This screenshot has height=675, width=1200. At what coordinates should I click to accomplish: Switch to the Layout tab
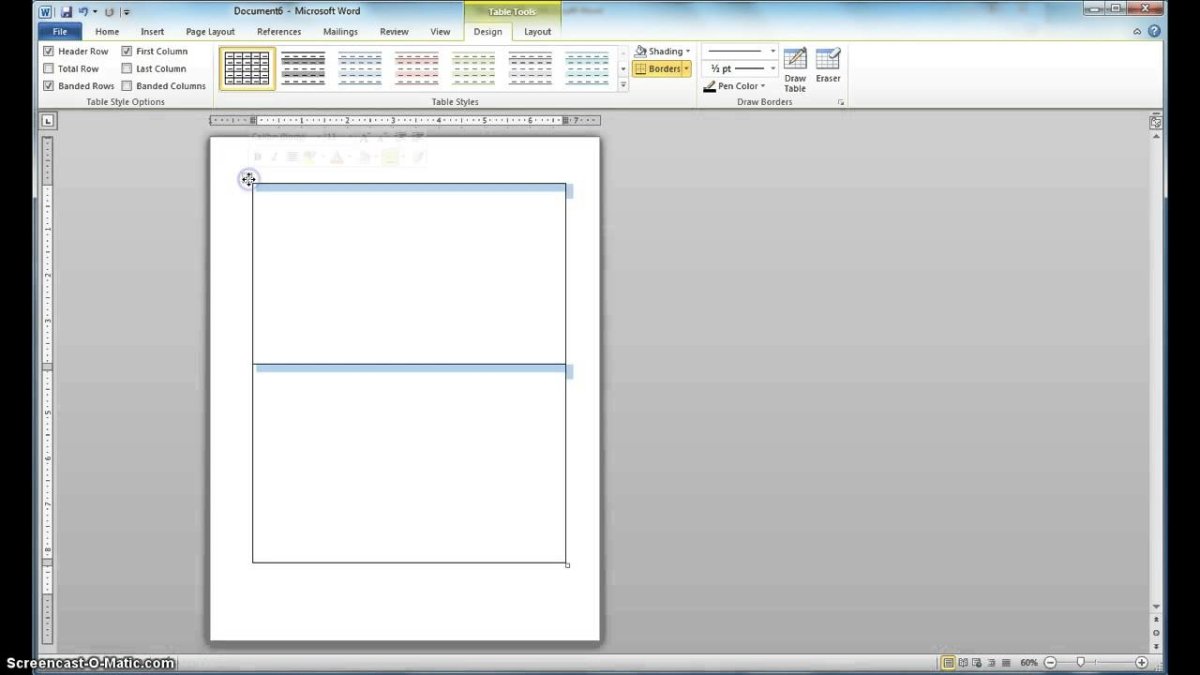[537, 32]
